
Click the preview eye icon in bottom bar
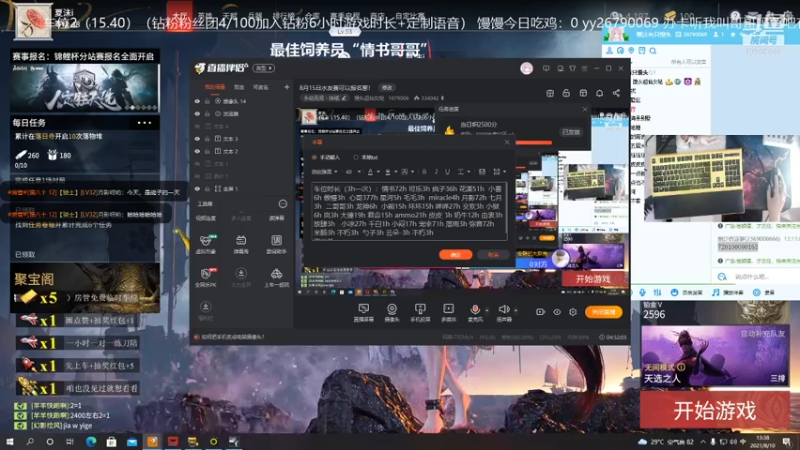pyautogui.click(x=557, y=312)
